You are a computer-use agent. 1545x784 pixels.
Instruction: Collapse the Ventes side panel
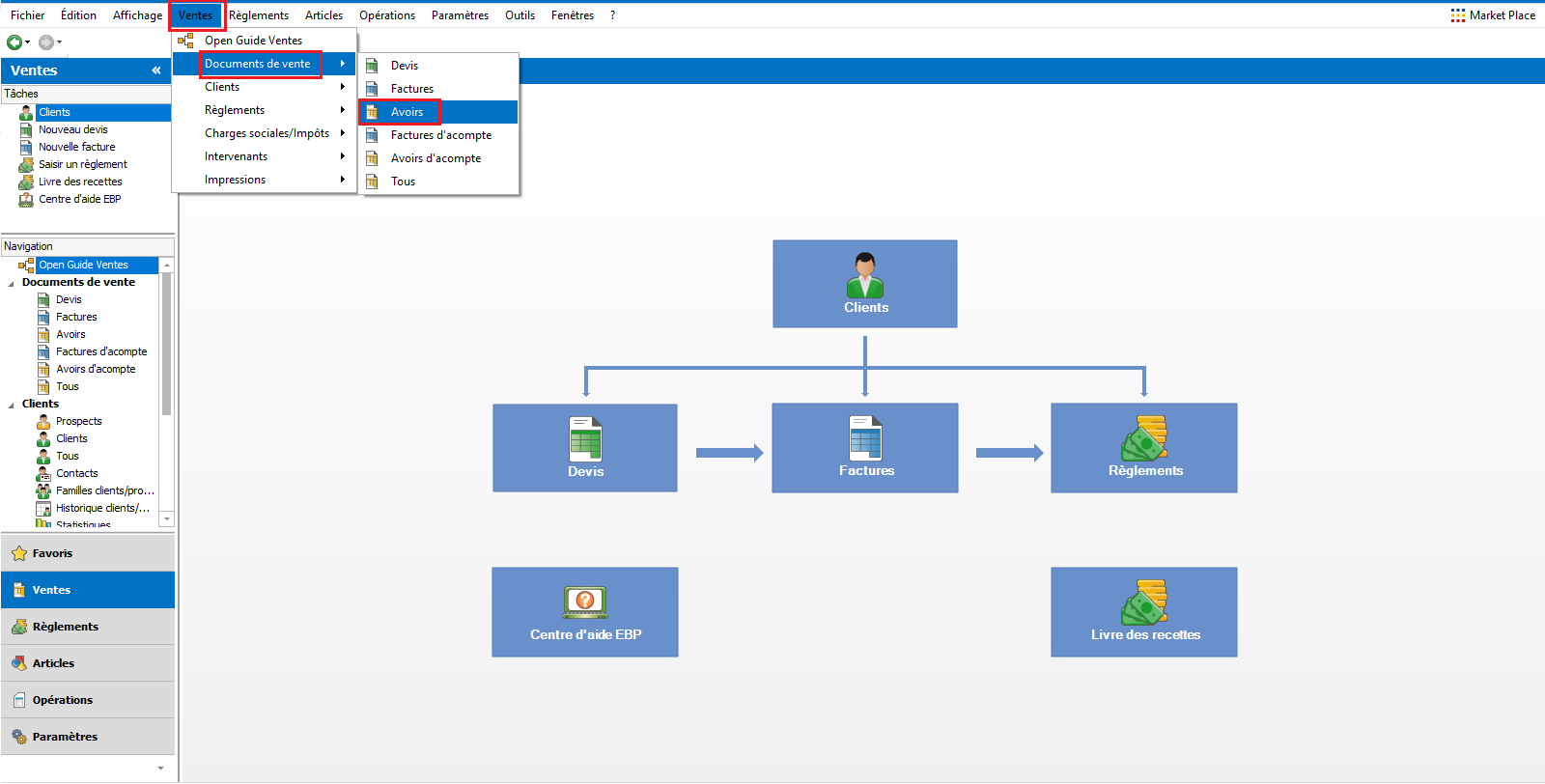[x=156, y=70]
